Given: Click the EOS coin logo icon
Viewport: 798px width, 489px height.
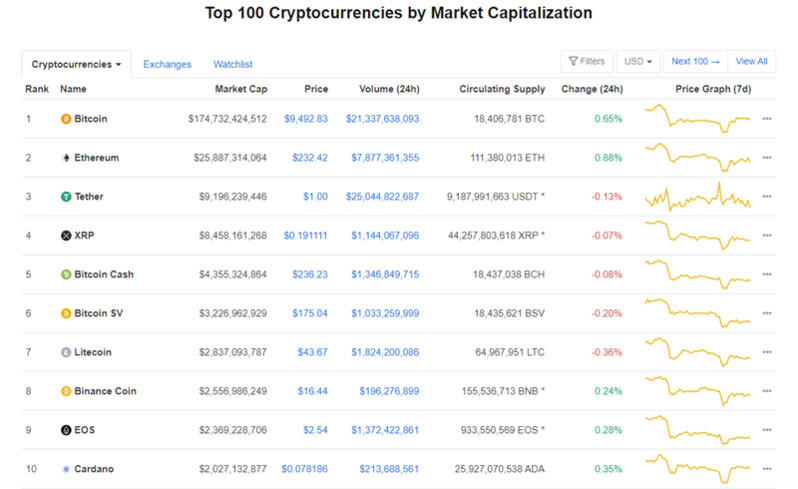Looking at the screenshot, I should tap(66, 430).
